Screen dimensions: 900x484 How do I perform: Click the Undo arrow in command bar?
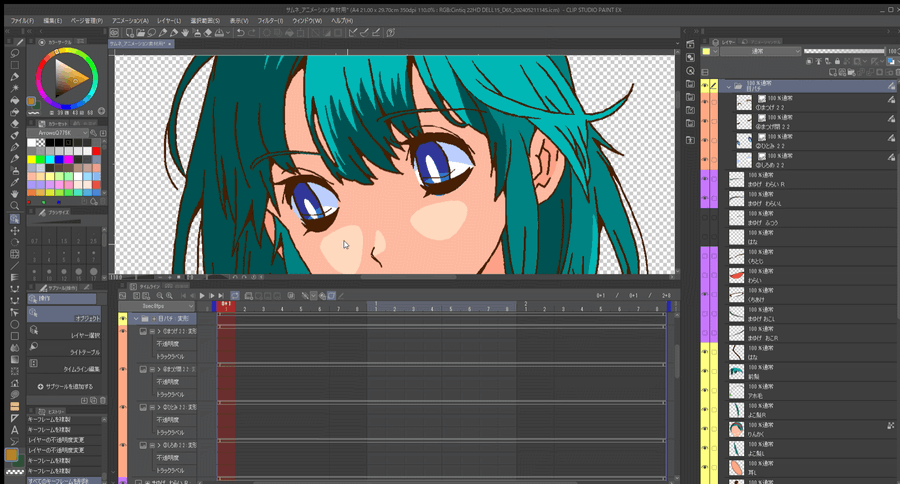pos(240,32)
